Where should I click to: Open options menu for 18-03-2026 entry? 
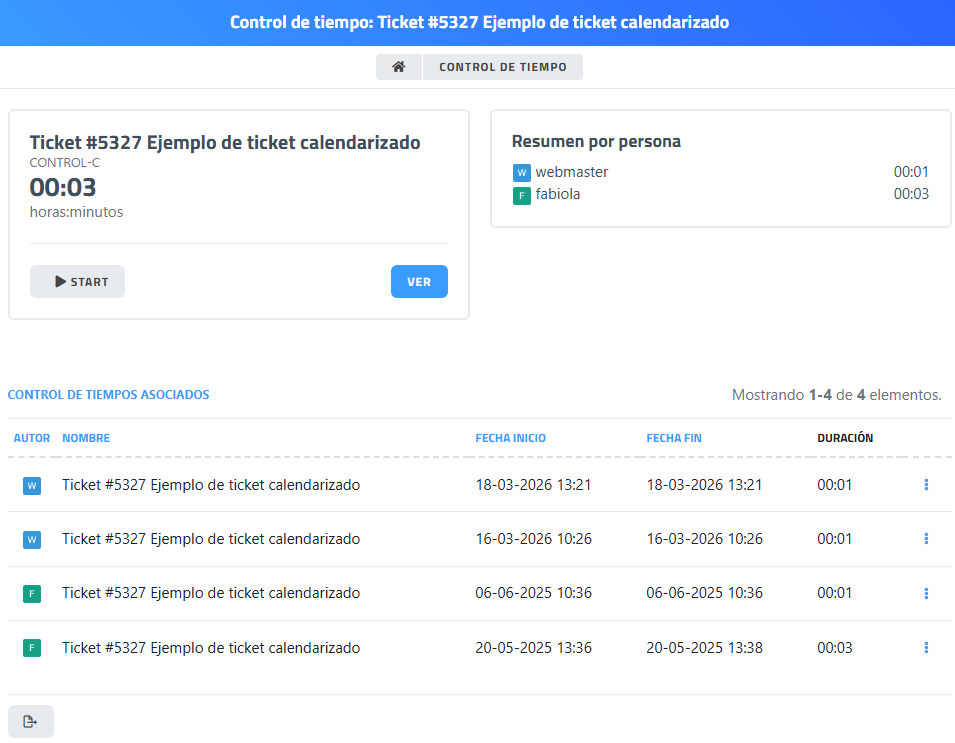(x=926, y=485)
